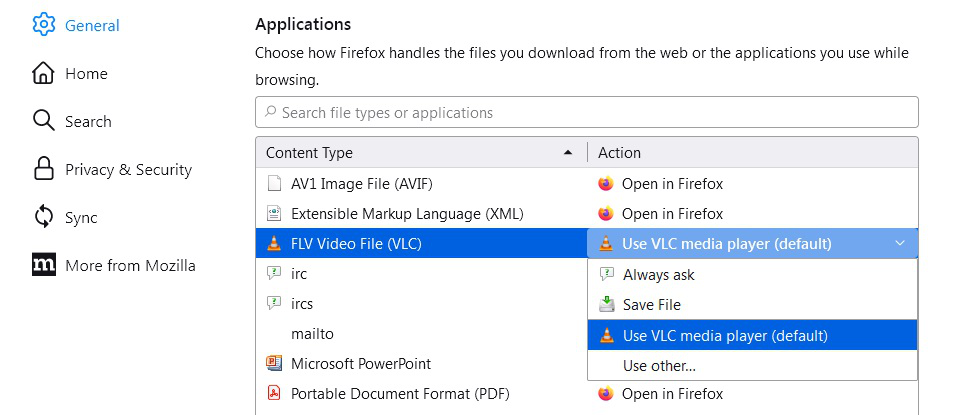Select the mailto content type row
The image size is (967, 415).
pyautogui.click(x=421, y=334)
